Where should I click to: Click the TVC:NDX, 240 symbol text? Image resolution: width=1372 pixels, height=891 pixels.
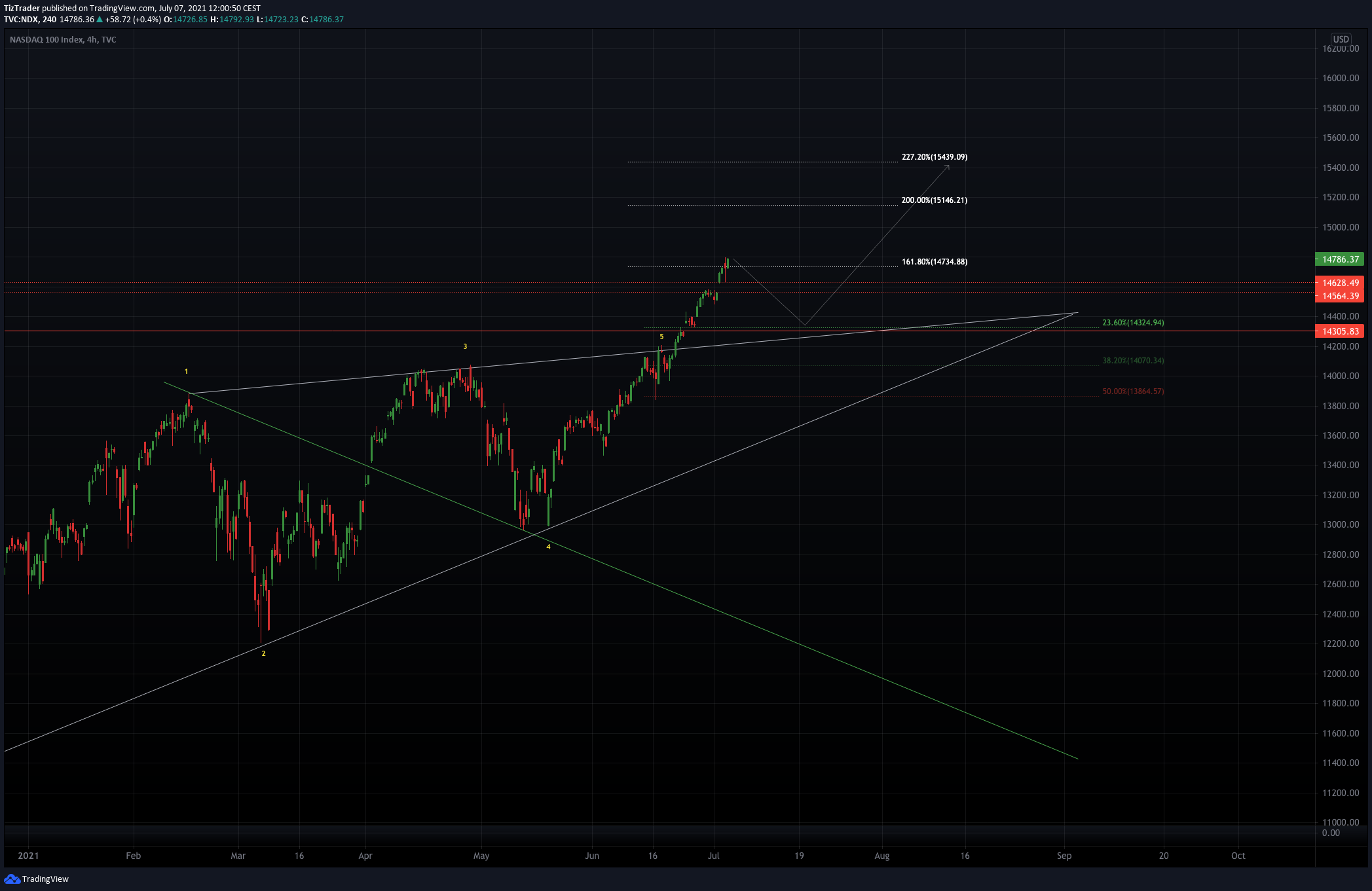click(x=30, y=20)
